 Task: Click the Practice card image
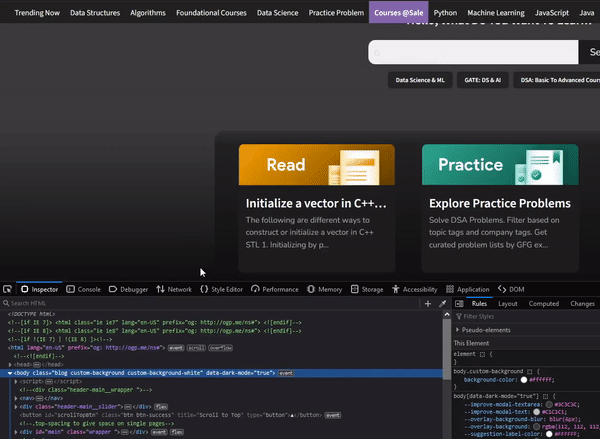click(500, 165)
